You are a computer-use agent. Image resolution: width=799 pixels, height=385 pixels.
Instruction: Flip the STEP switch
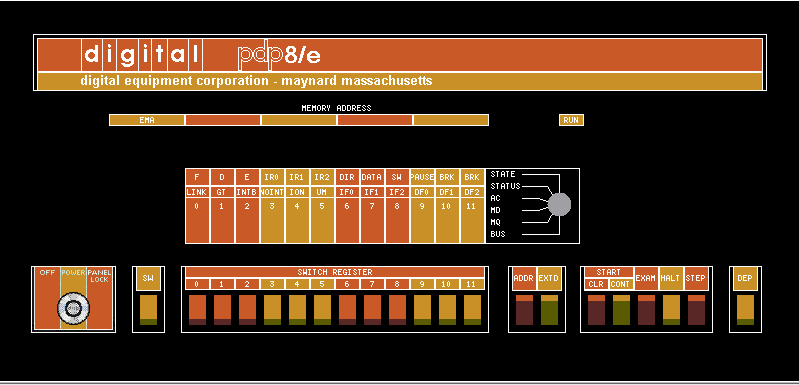(696, 310)
